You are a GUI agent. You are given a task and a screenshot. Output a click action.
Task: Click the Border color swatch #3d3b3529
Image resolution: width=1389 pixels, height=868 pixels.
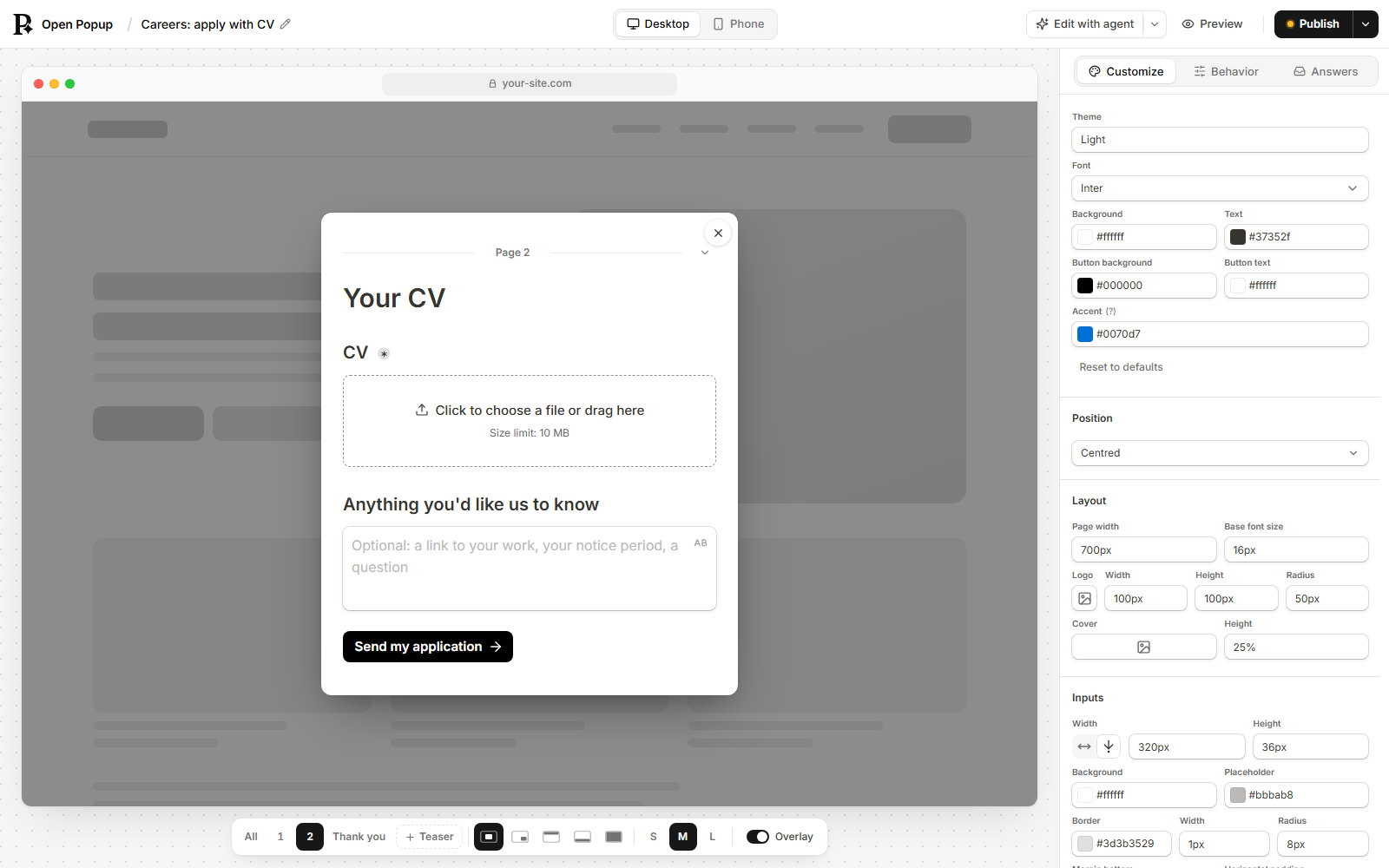click(1085, 844)
